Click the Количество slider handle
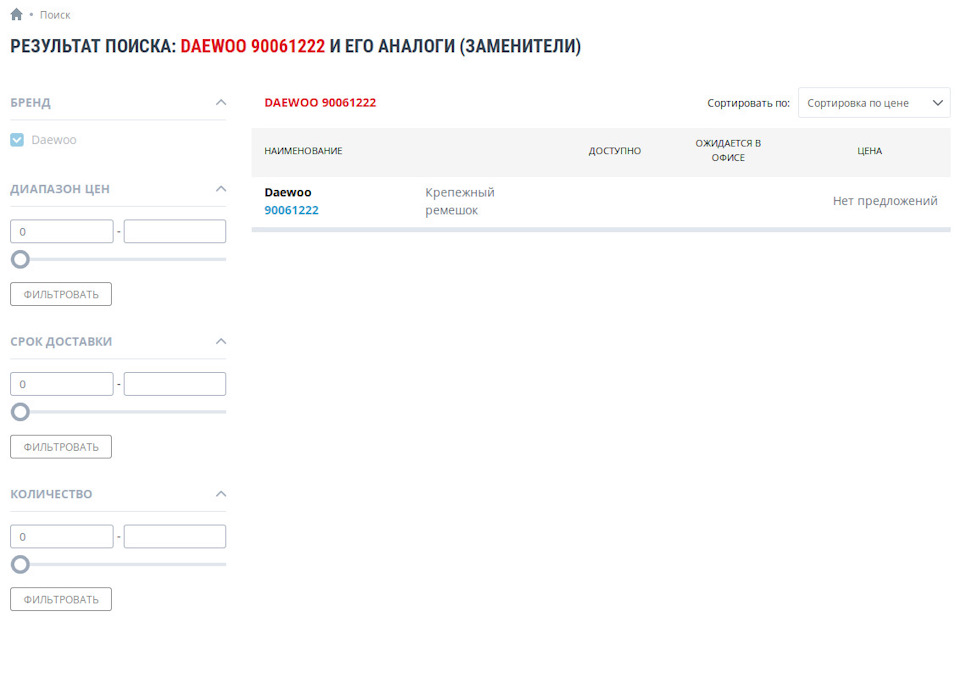Image resolution: width=960 pixels, height=678 pixels. [x=20, y=565]
